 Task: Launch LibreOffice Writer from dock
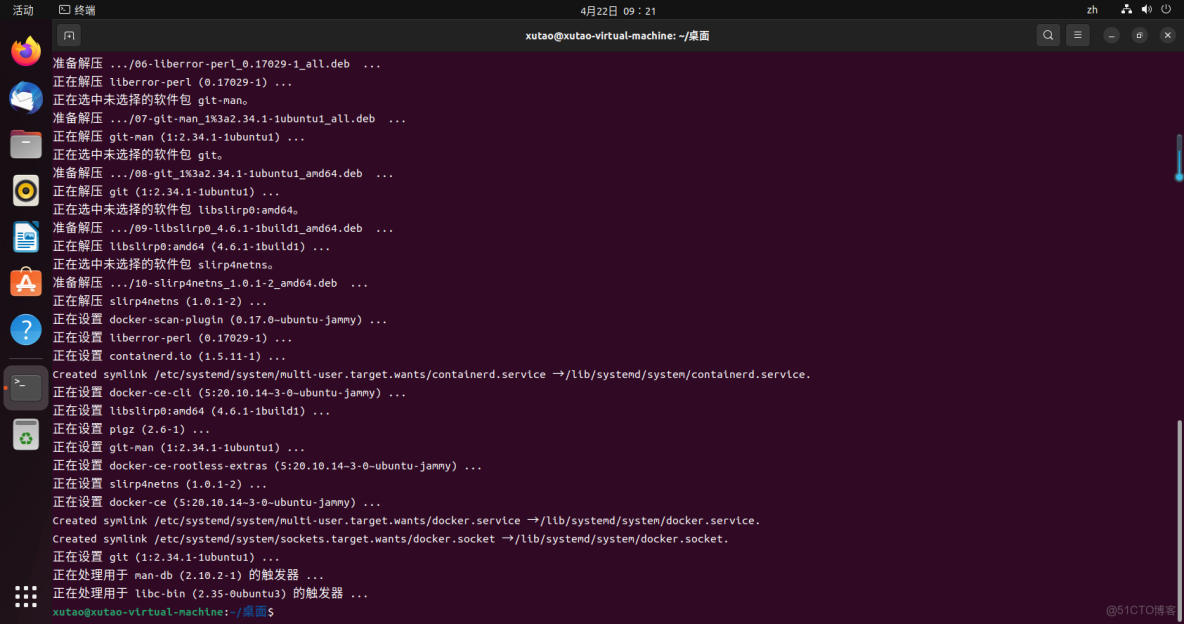[x=26, y=237]
